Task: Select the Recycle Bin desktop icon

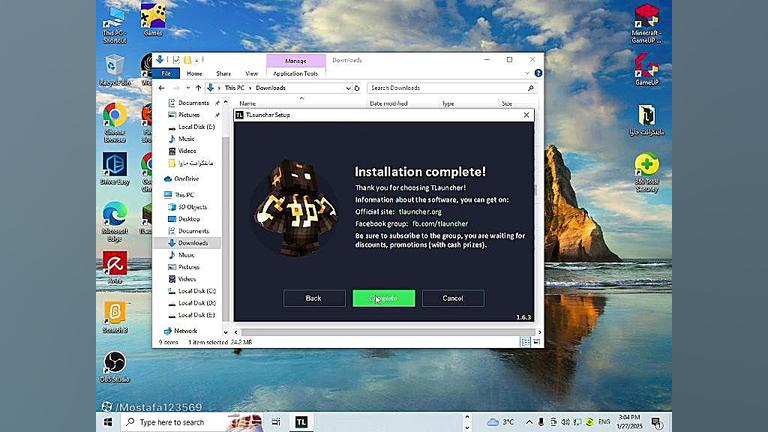Action: pyautogui.click(x=115, y=71)
